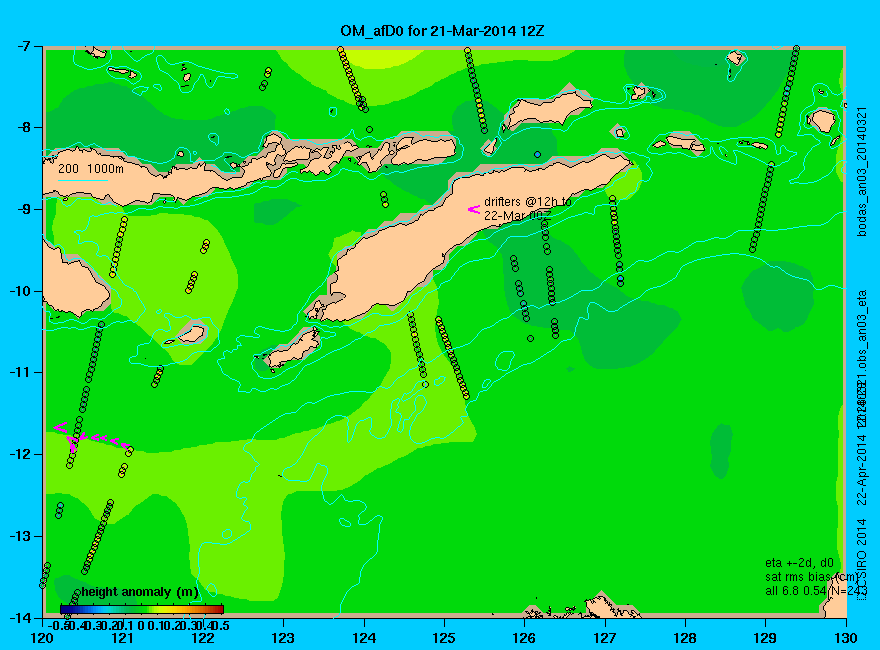Click the green middle of the height anomaly colorbar

pos(142,609)
